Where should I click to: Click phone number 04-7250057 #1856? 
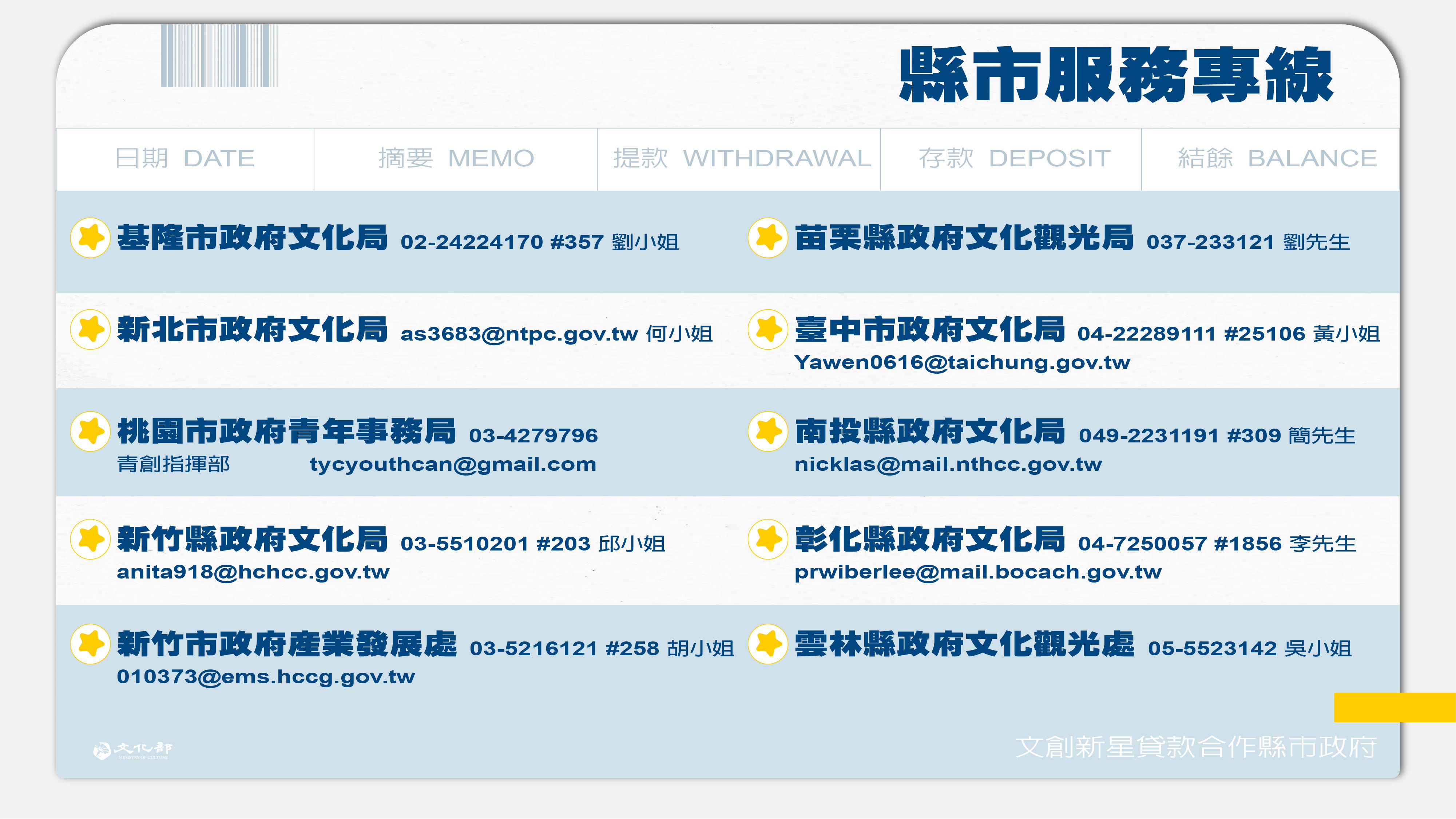tap(1179, 544)
